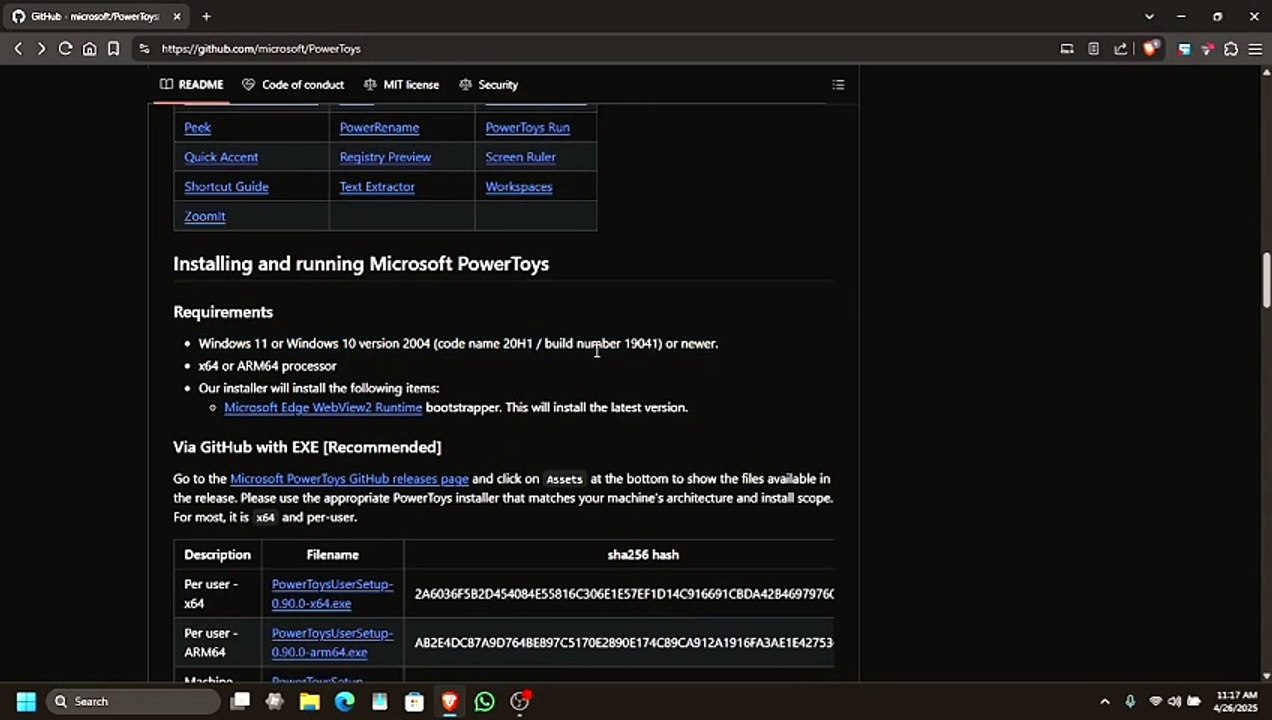Open Task View on the taskbar

pos(240,701)
